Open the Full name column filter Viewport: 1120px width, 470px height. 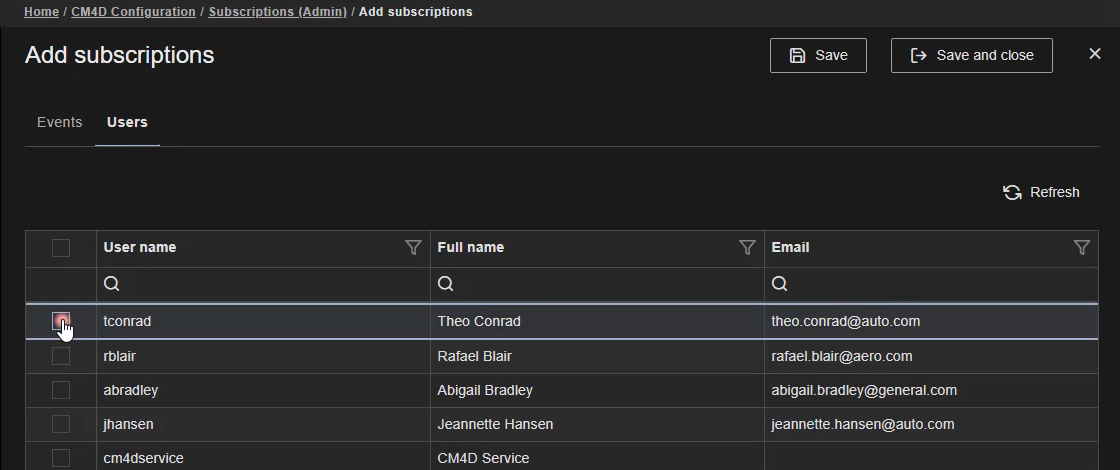[x=747, y=248]
